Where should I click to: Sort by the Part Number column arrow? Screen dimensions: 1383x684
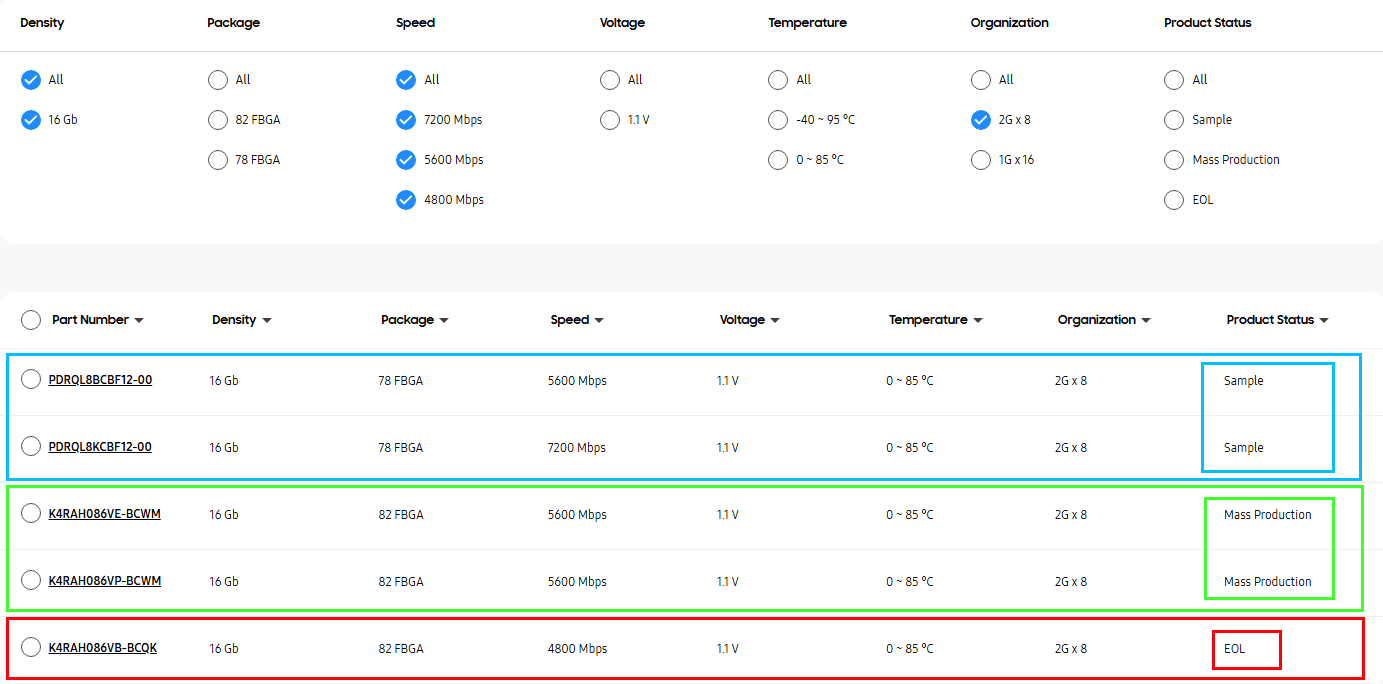139,321
